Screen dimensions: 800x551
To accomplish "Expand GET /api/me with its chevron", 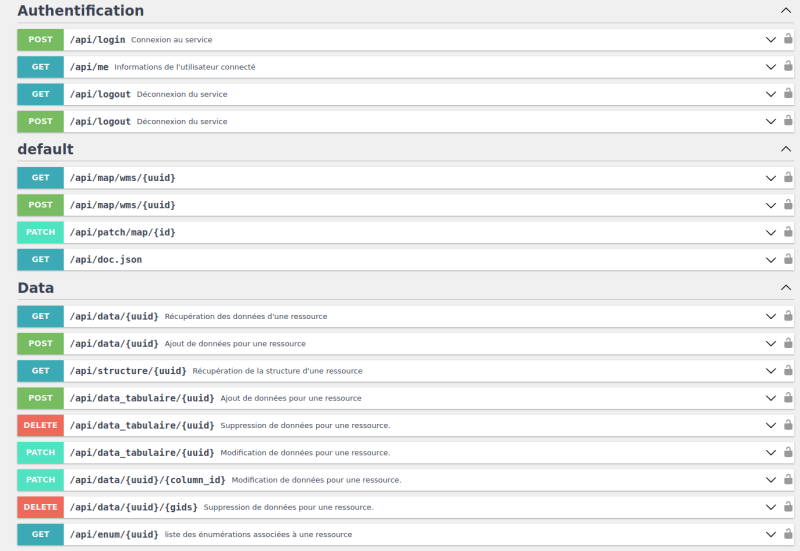I will (771, 67).
